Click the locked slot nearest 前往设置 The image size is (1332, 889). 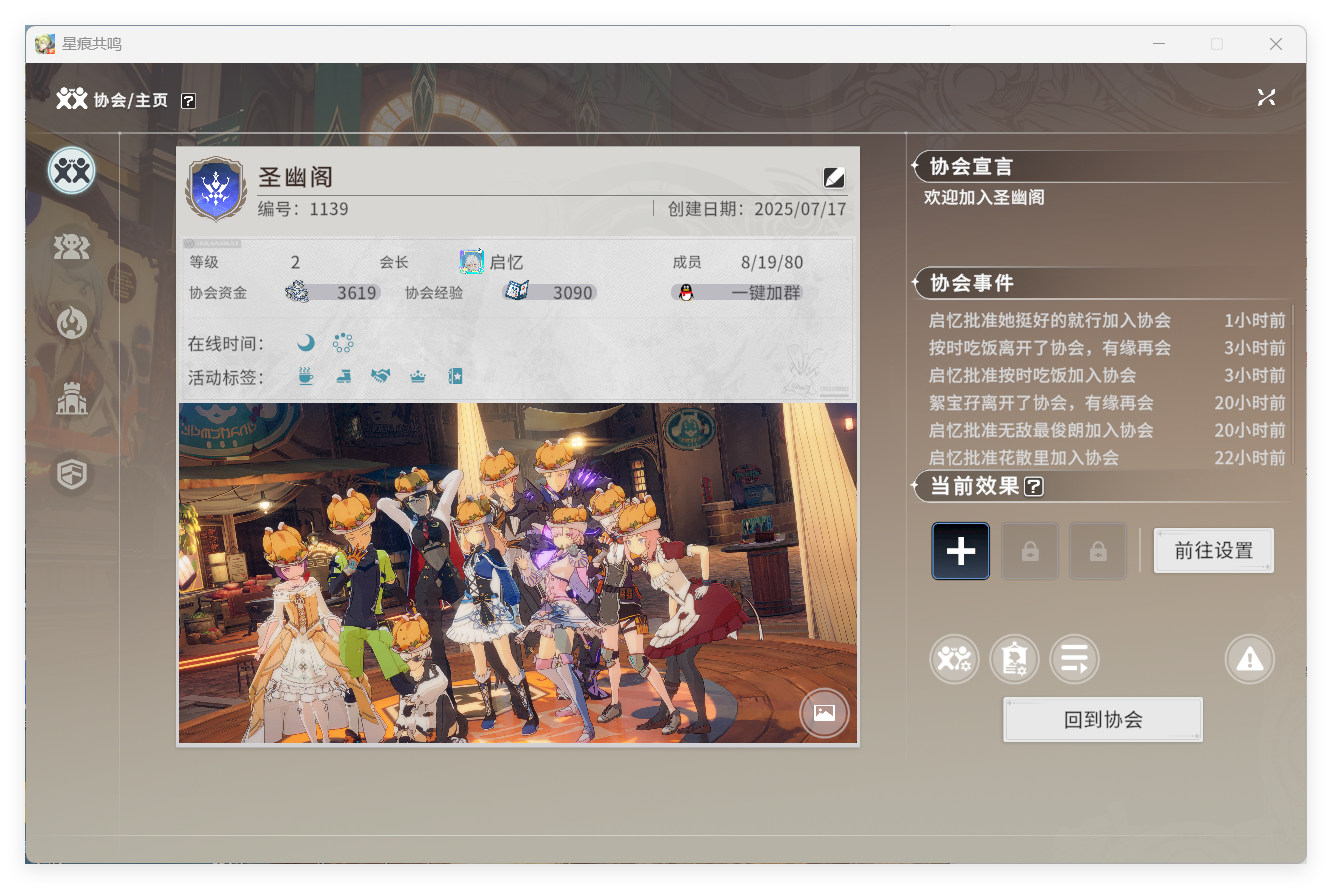point(1097,551)
